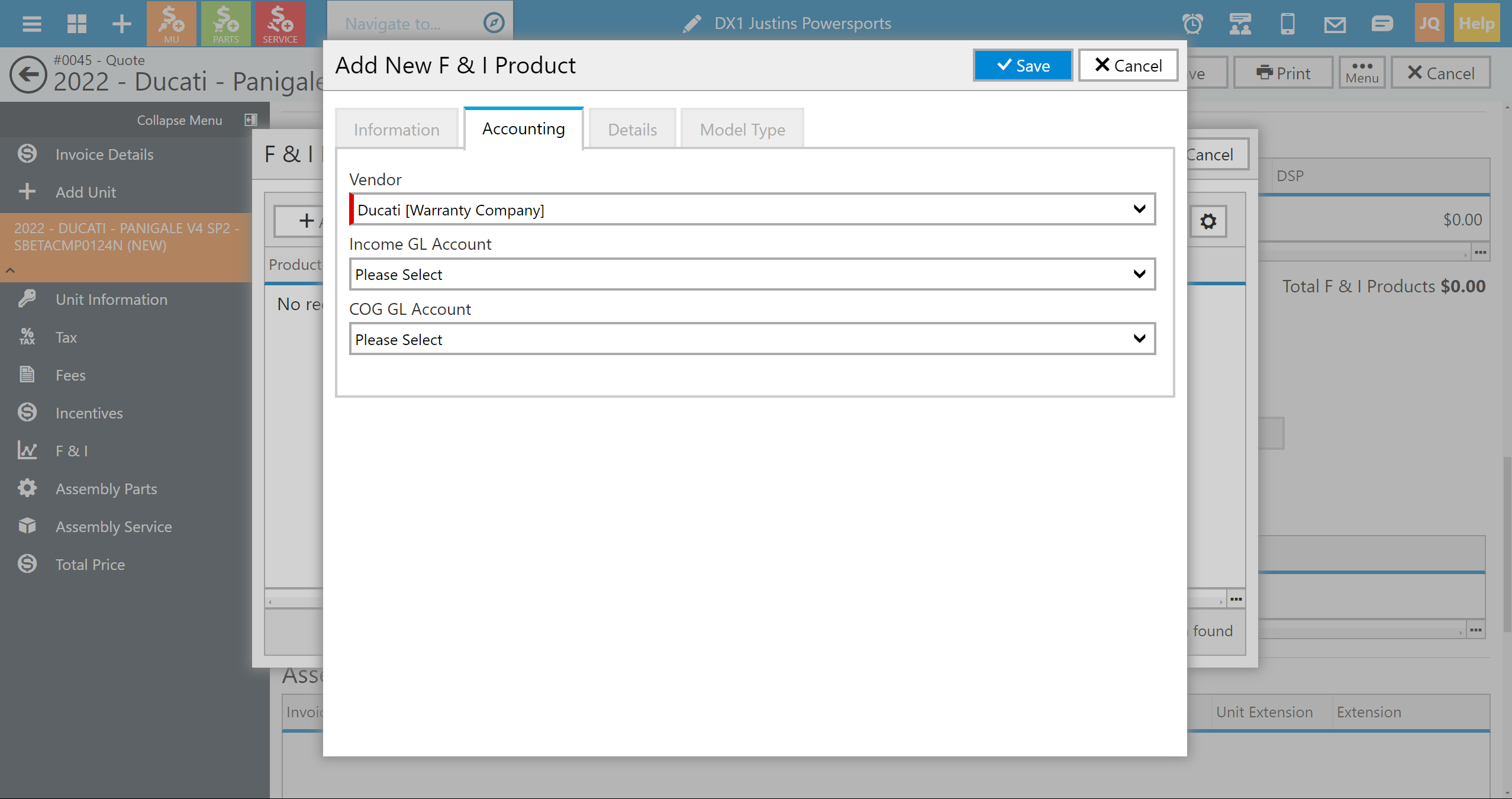Switch to the Information tab
The width and height of the screenshot is (1512, 799).
click(x=396, y=130)
